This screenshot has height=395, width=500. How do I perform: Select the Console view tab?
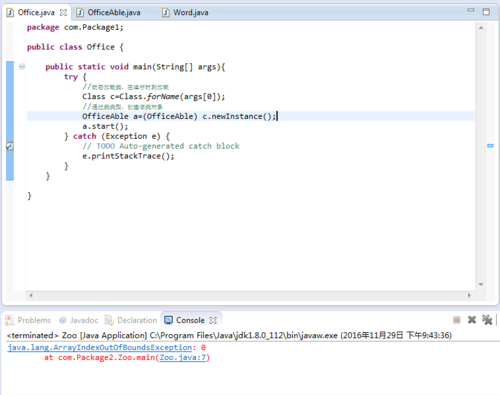point(190,320)
